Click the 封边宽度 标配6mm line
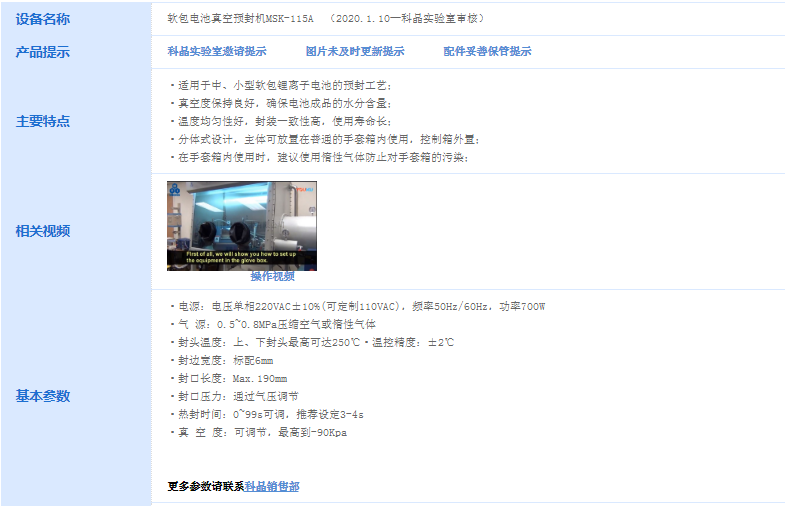Screen dimensions: 785x506 point(221,360)
